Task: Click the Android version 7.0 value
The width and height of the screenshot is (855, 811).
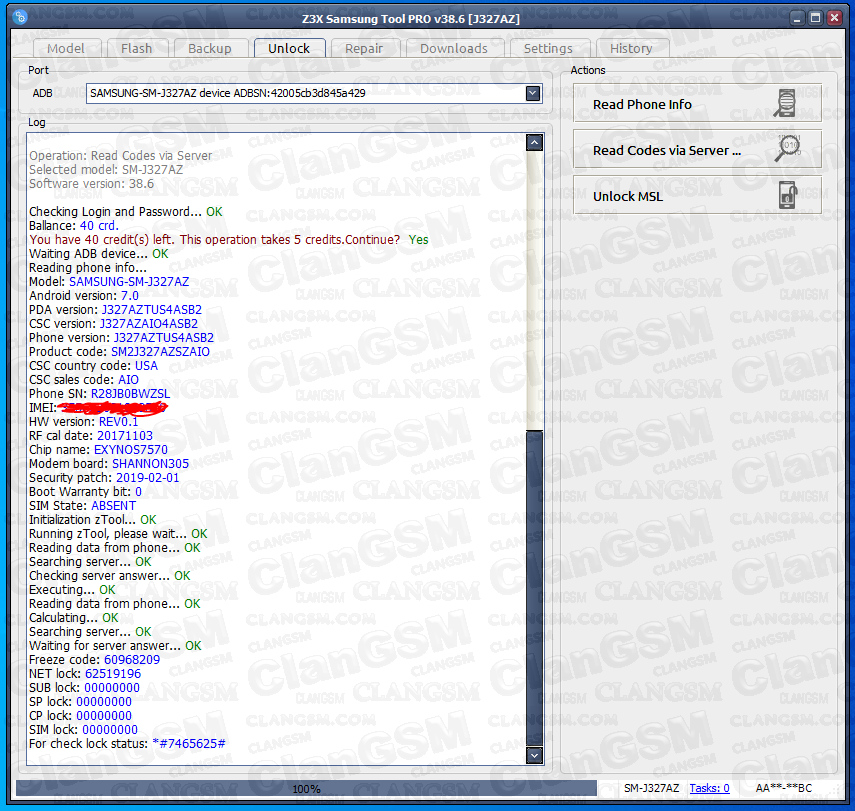Action: click(x=130, y=296)
